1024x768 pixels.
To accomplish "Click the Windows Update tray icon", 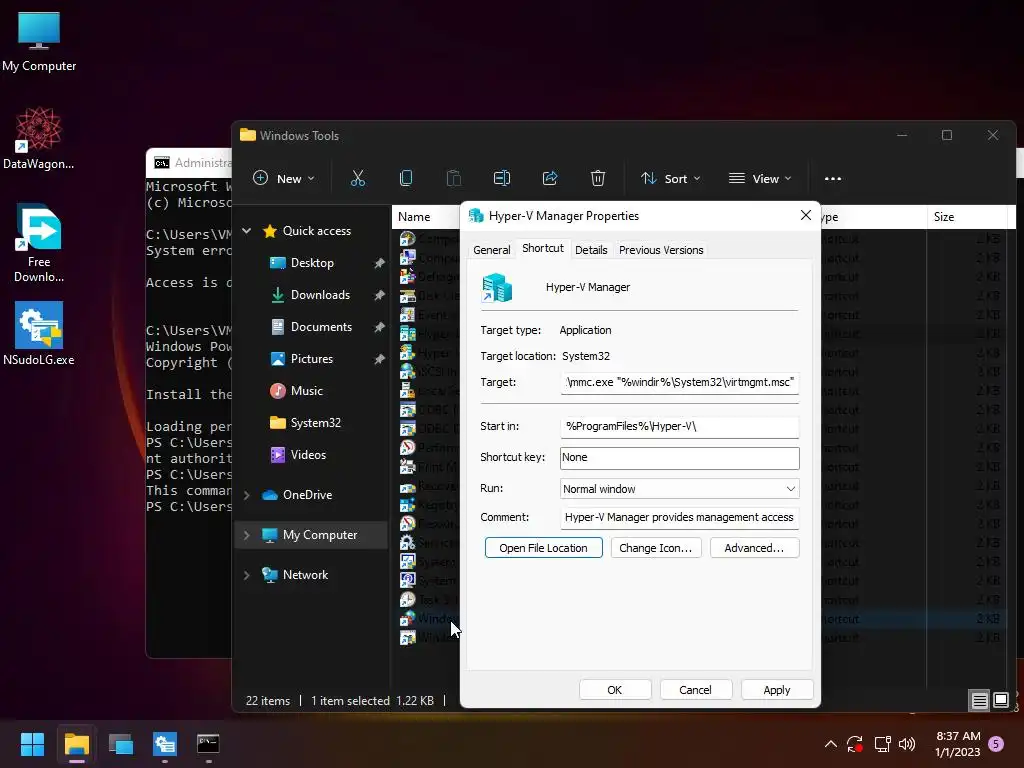I will tap(855, 744).
